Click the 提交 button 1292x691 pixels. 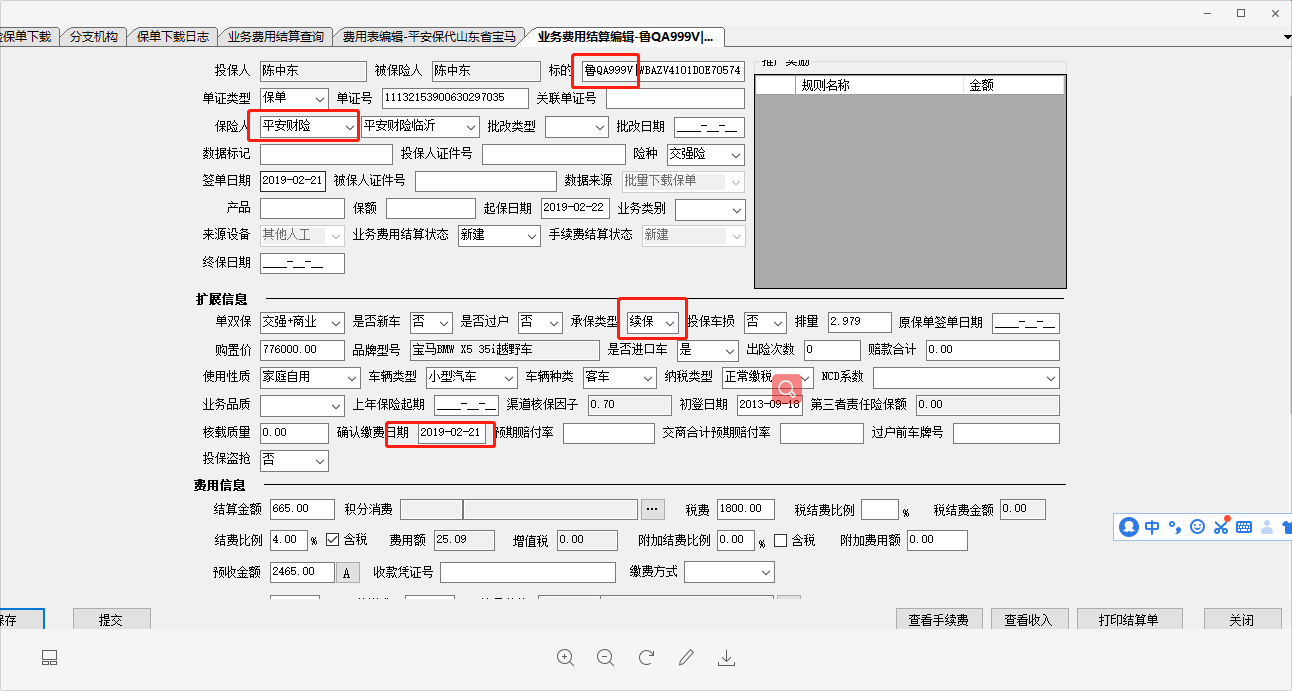click(x=111, y=619)
